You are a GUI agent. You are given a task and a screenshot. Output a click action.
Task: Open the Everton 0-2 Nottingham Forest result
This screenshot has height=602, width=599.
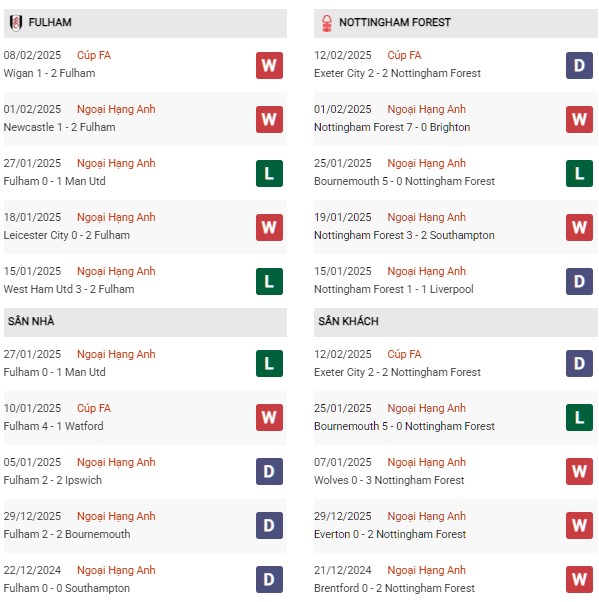coord(390,534)
